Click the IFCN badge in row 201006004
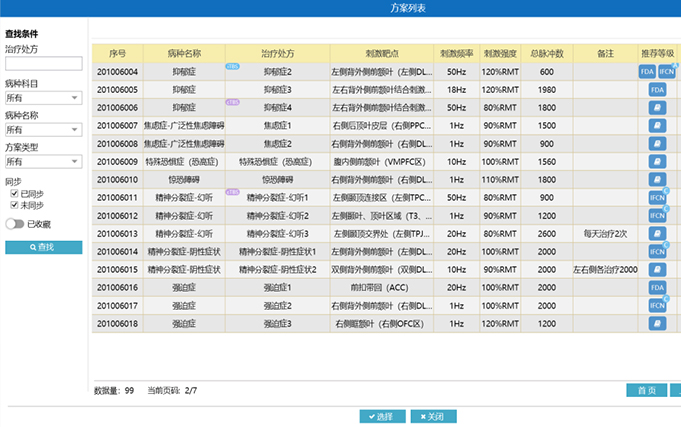 pyautogui.click(x=668, y=72)
